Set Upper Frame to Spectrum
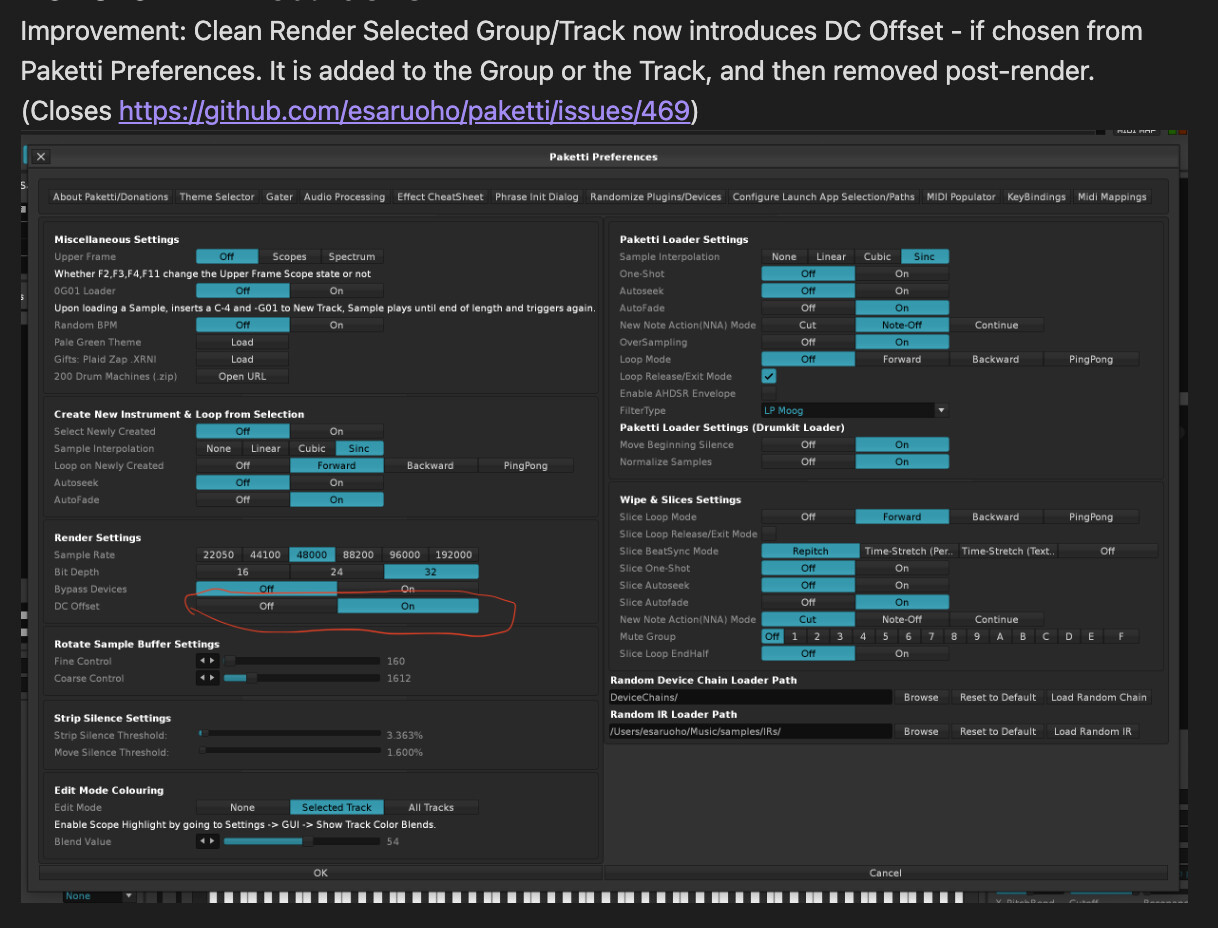This screenshot has width=1218, height=928. pos(352,257)
